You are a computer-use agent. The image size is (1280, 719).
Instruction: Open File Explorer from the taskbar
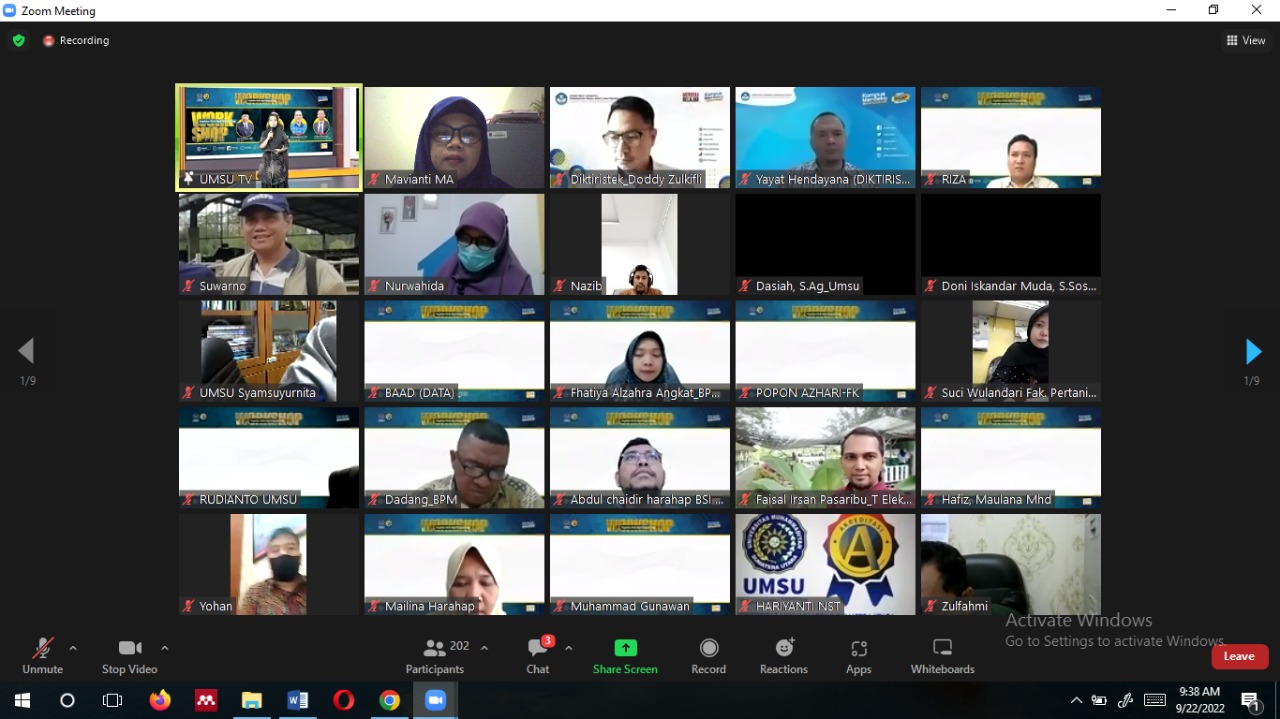coord(251,700)
